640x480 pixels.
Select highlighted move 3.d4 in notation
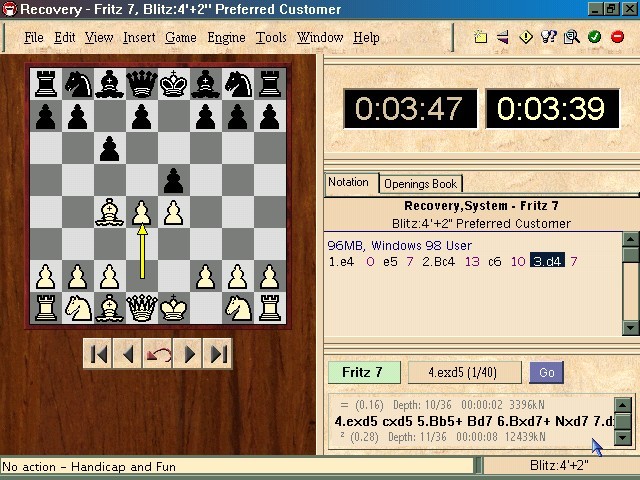pyautogui.click(x=547, y=261)
